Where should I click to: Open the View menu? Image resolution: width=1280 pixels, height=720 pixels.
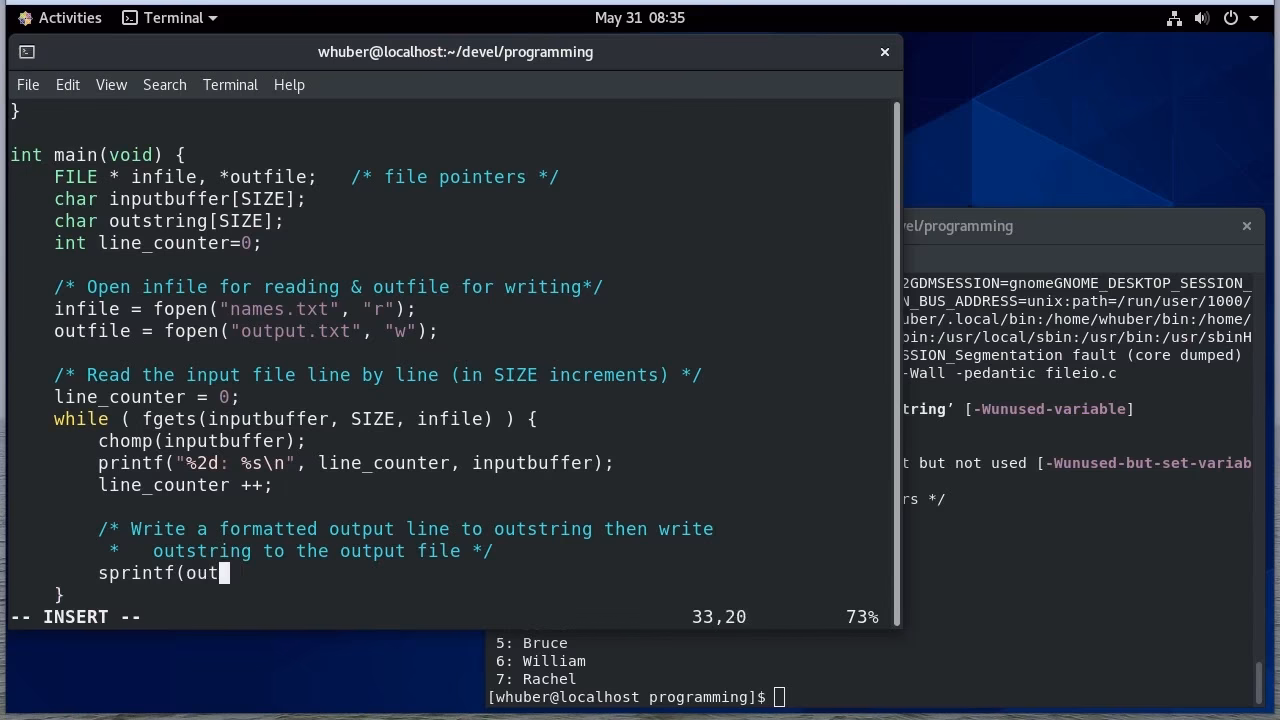pyautogui.click(x=111, y=85)
